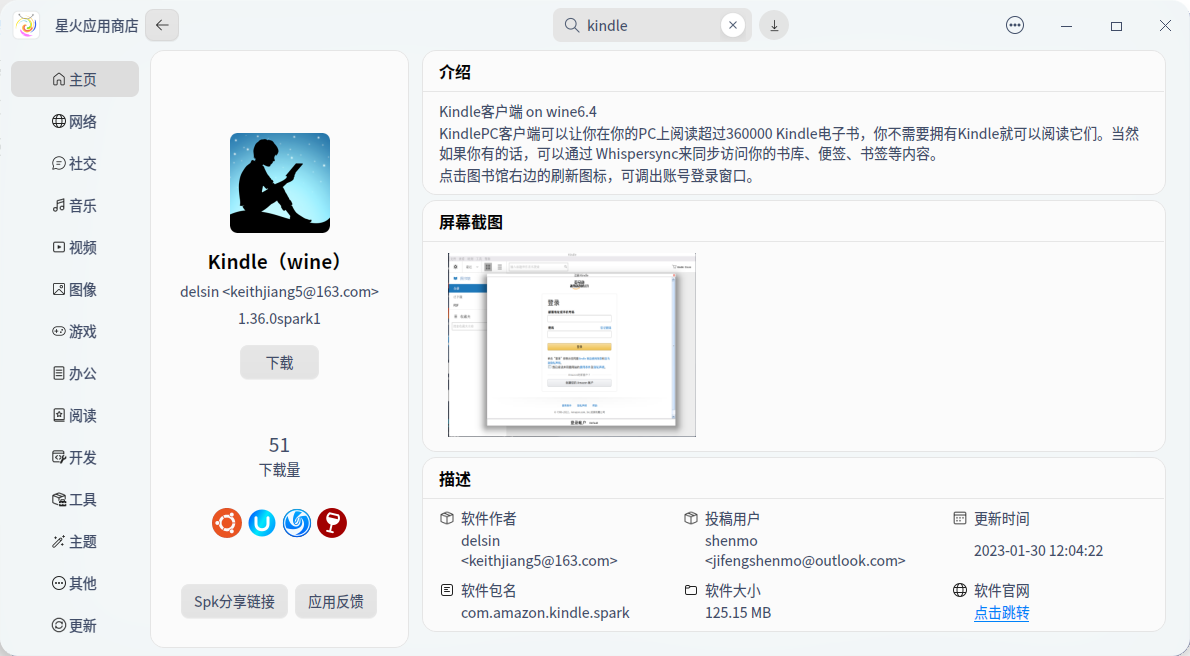The width and height of the screenshot is (1190, 656).
Task: Click the 描述 section heading
Action: tap(455, 479)
